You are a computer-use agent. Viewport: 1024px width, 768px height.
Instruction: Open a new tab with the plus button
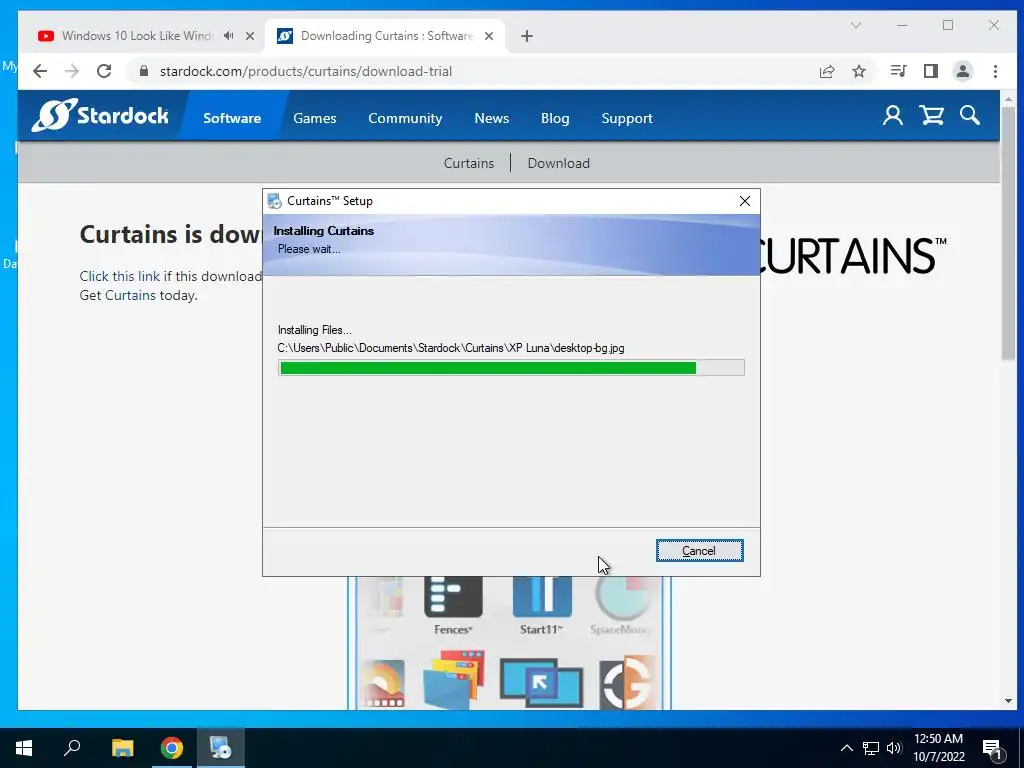527,36
